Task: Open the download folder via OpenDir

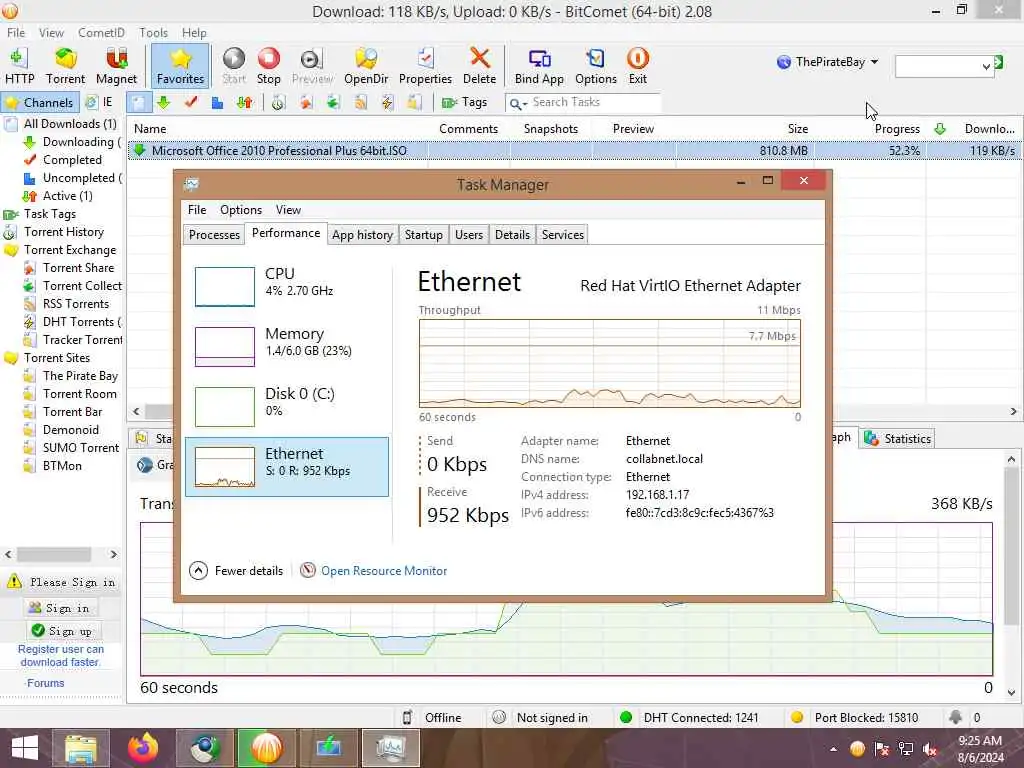Action: [366, 66]
